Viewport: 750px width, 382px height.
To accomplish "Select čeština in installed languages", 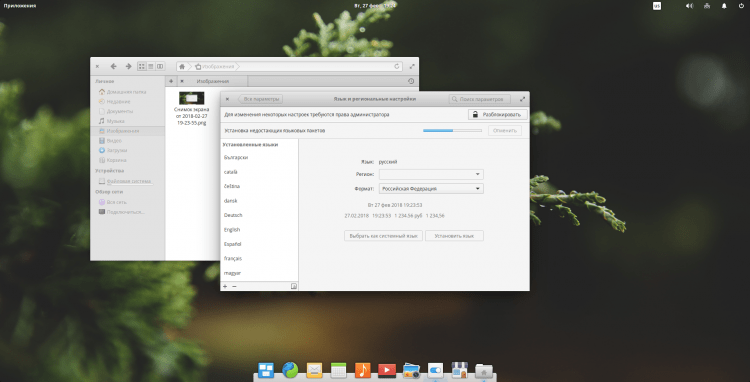I will pyautogui.click(x=259, y=186).
